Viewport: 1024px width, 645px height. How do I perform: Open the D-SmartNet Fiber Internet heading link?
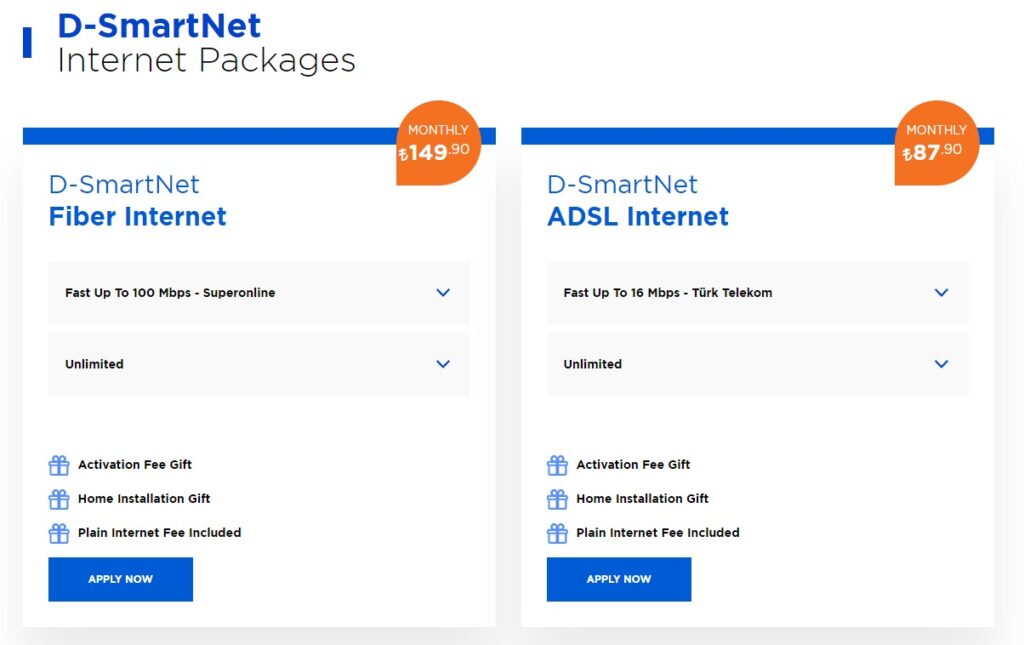coord(137,200)
